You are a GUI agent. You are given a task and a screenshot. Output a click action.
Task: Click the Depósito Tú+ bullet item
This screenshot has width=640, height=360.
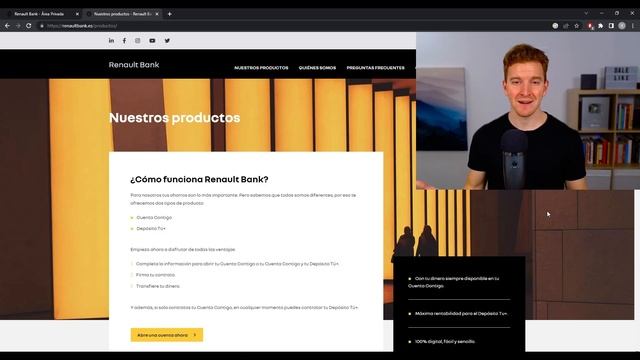[151, 229]
